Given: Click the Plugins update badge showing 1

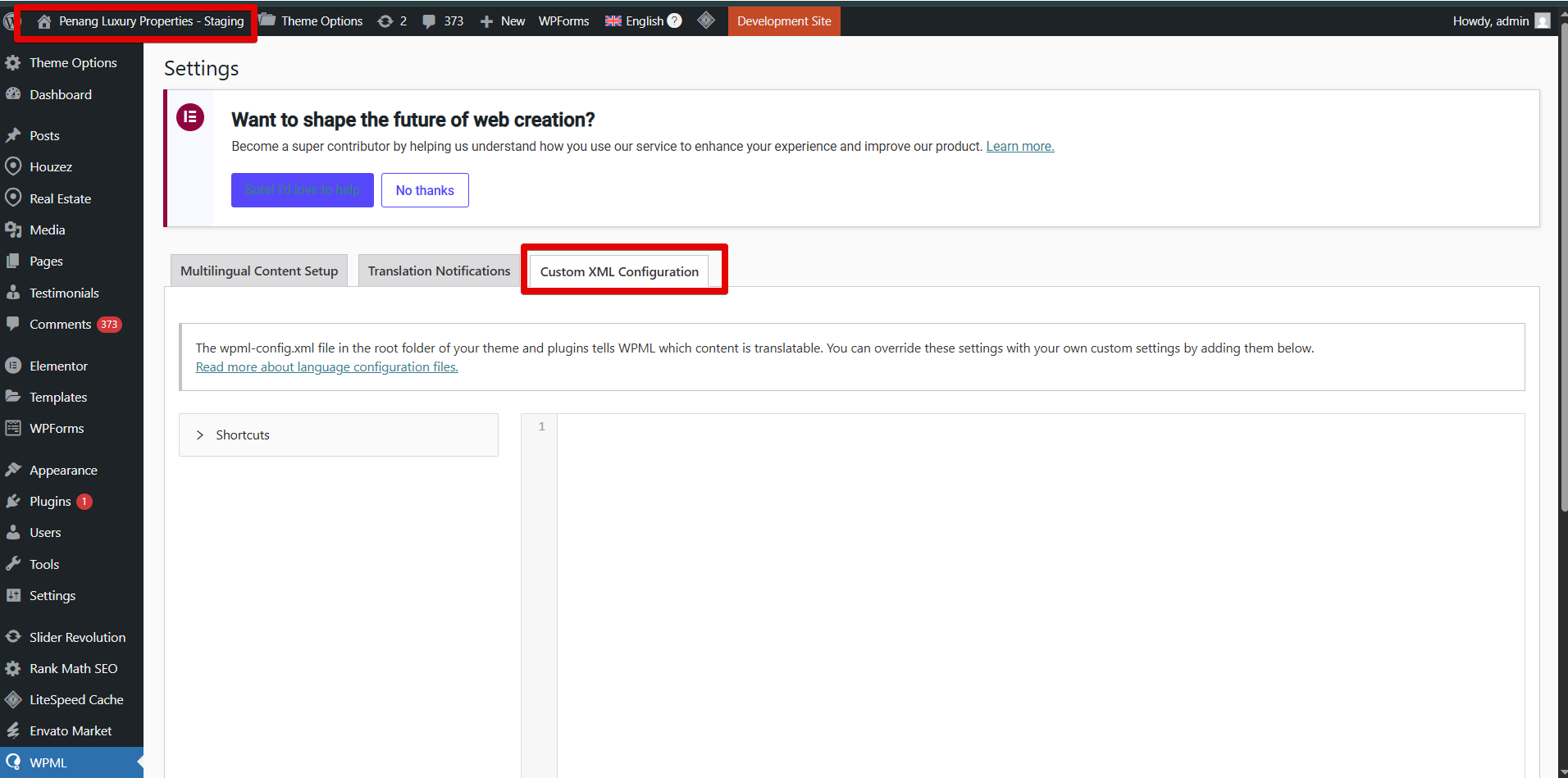Looking at the screenshot, I should (x=84, y=502).
